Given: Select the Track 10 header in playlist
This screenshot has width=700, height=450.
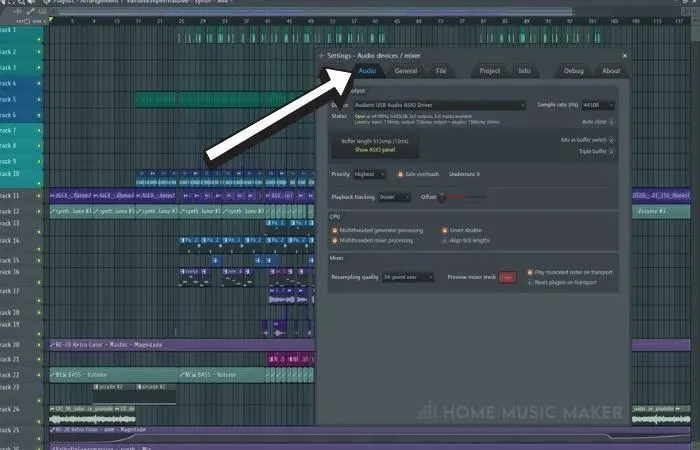Looking at the screenshot, I should click(x=21, y=178).
